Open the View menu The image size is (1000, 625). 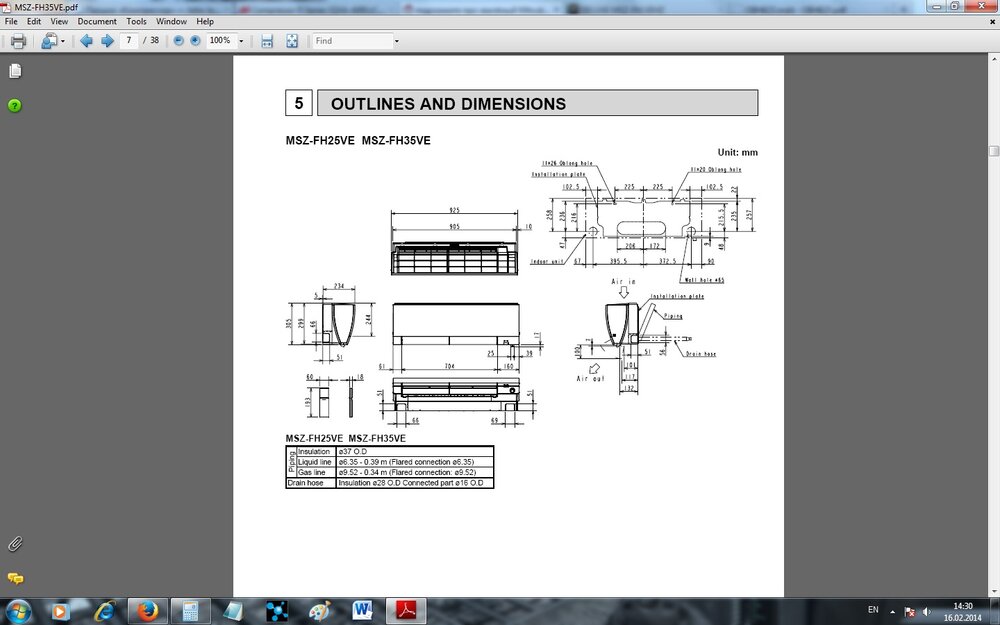pos(59,21)
